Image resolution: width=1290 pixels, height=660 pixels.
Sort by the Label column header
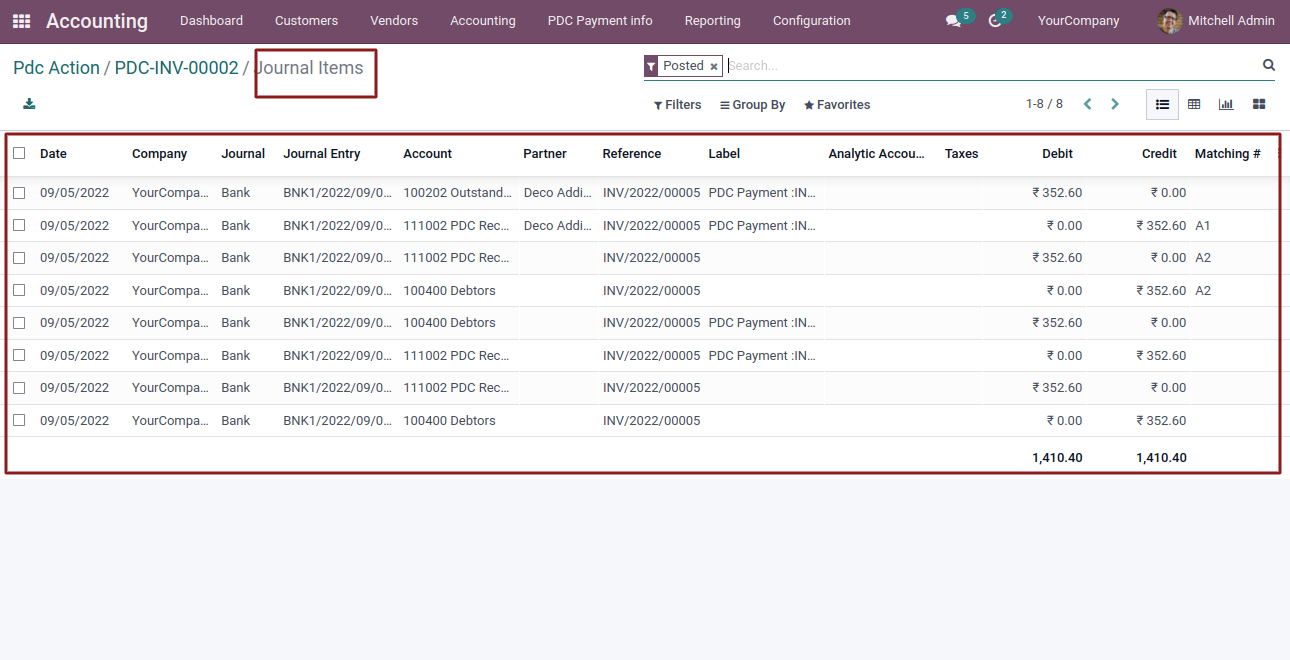(x=725, y=154)
